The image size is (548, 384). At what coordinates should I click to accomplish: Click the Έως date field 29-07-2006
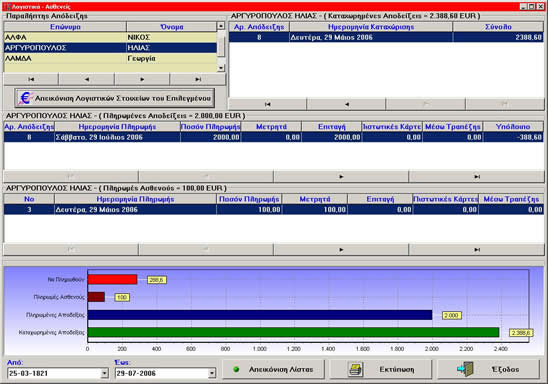[x=161, y=374]
